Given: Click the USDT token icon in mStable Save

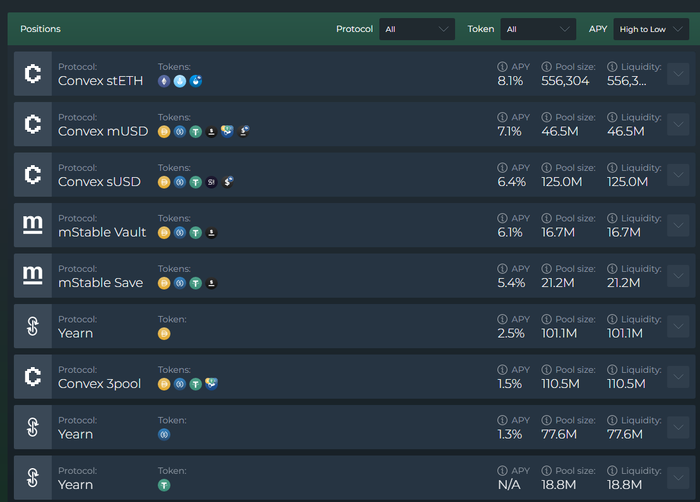Looking at the screenshot, I should coord(196,283).
